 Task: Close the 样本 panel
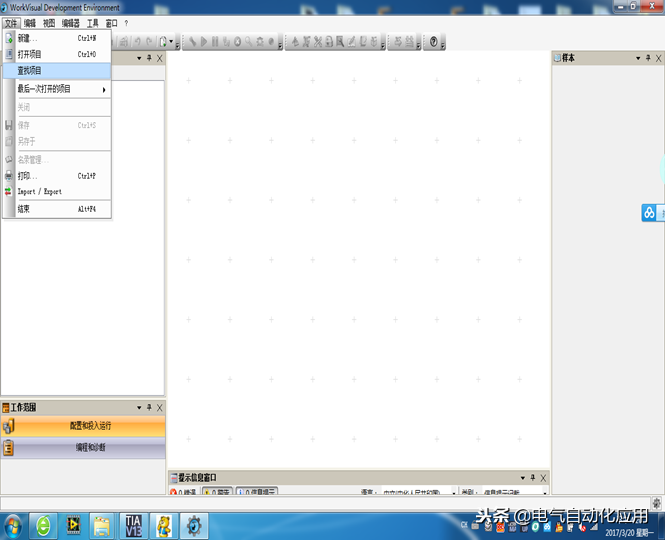point(657,59)
